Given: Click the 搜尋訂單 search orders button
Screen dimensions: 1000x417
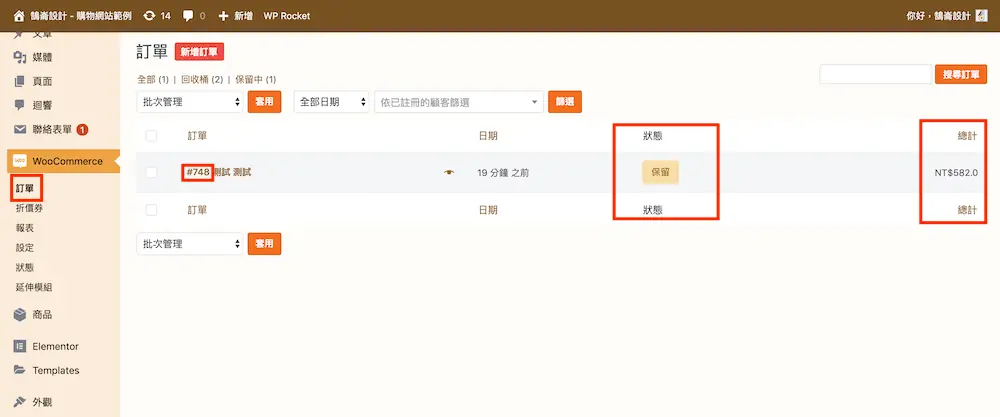Looking at the screenshot, I should tap(960, 74).
